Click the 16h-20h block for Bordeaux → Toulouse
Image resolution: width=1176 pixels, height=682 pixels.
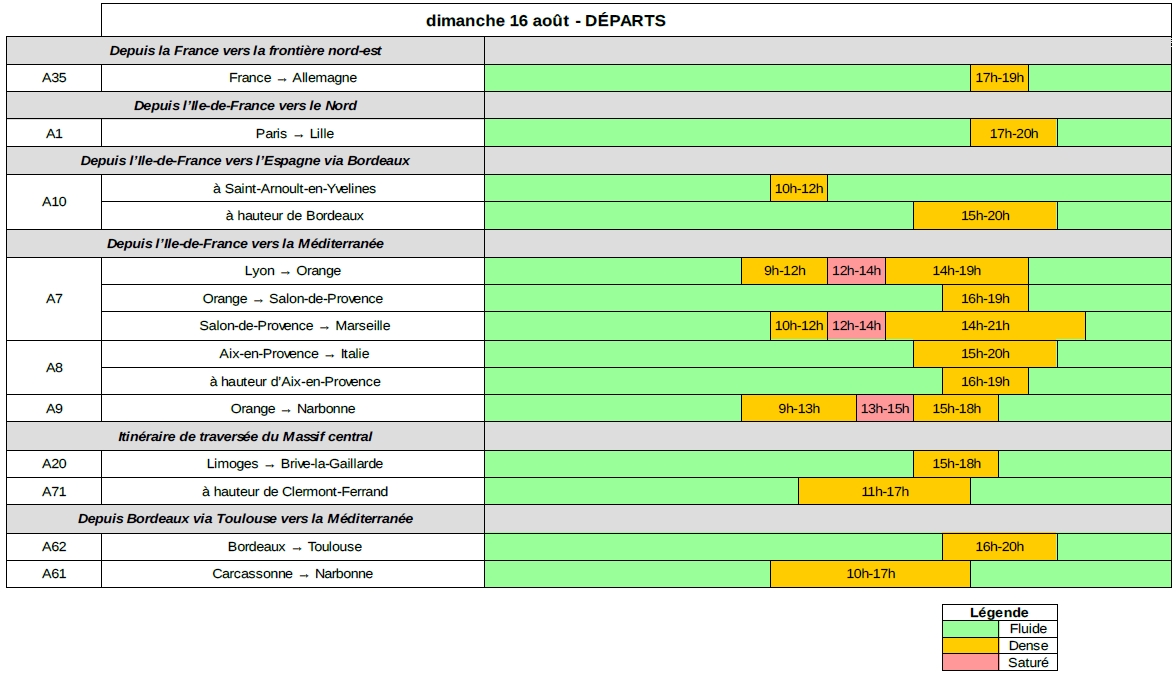click(999, 547)
